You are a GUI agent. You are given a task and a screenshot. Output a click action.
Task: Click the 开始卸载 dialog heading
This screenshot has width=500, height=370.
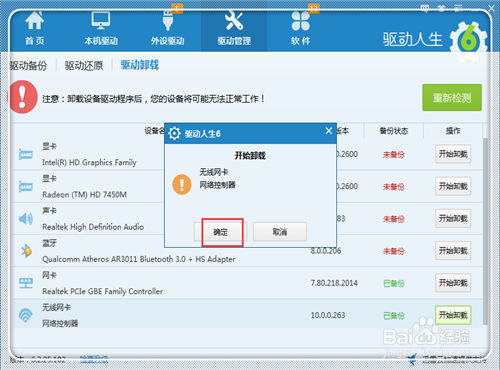[250, 155]
